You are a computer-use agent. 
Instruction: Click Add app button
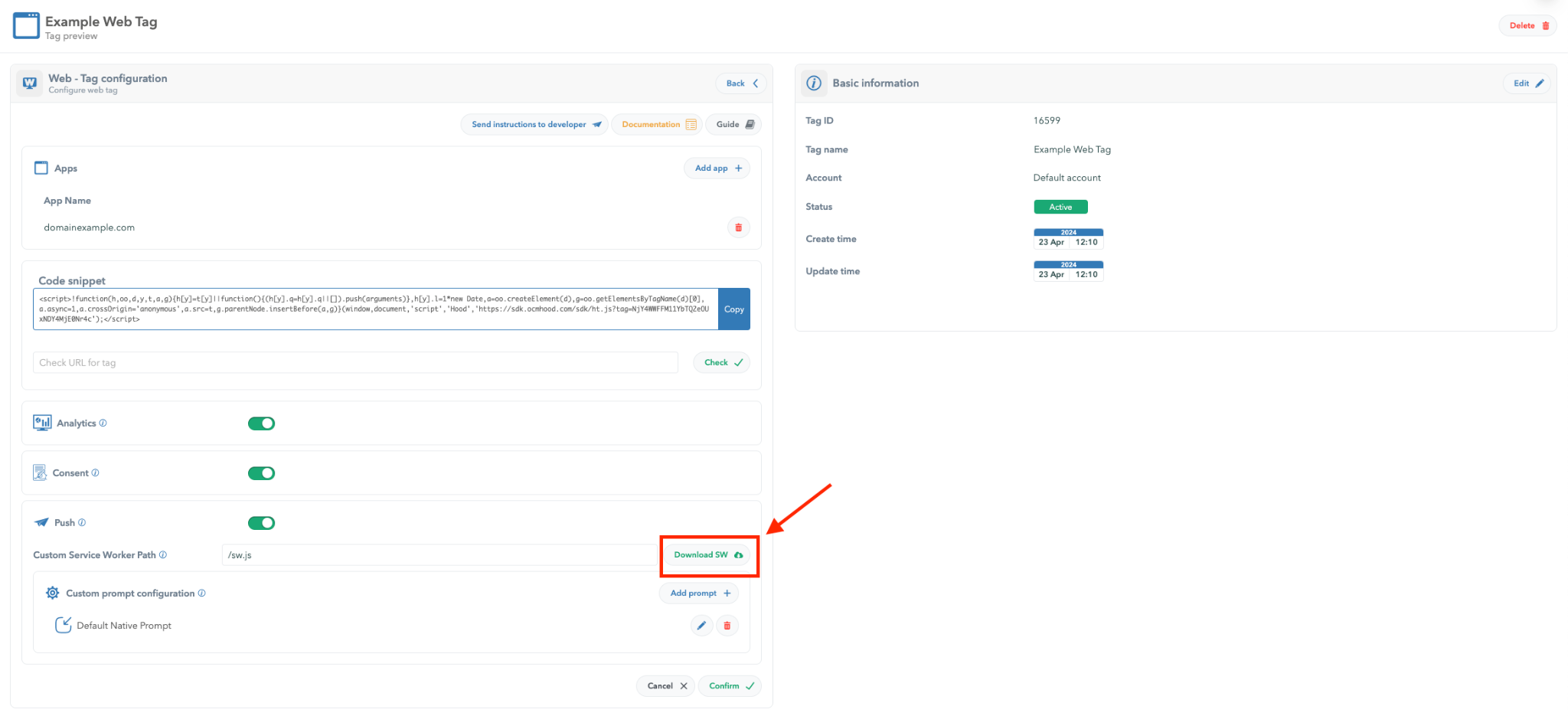717,168
